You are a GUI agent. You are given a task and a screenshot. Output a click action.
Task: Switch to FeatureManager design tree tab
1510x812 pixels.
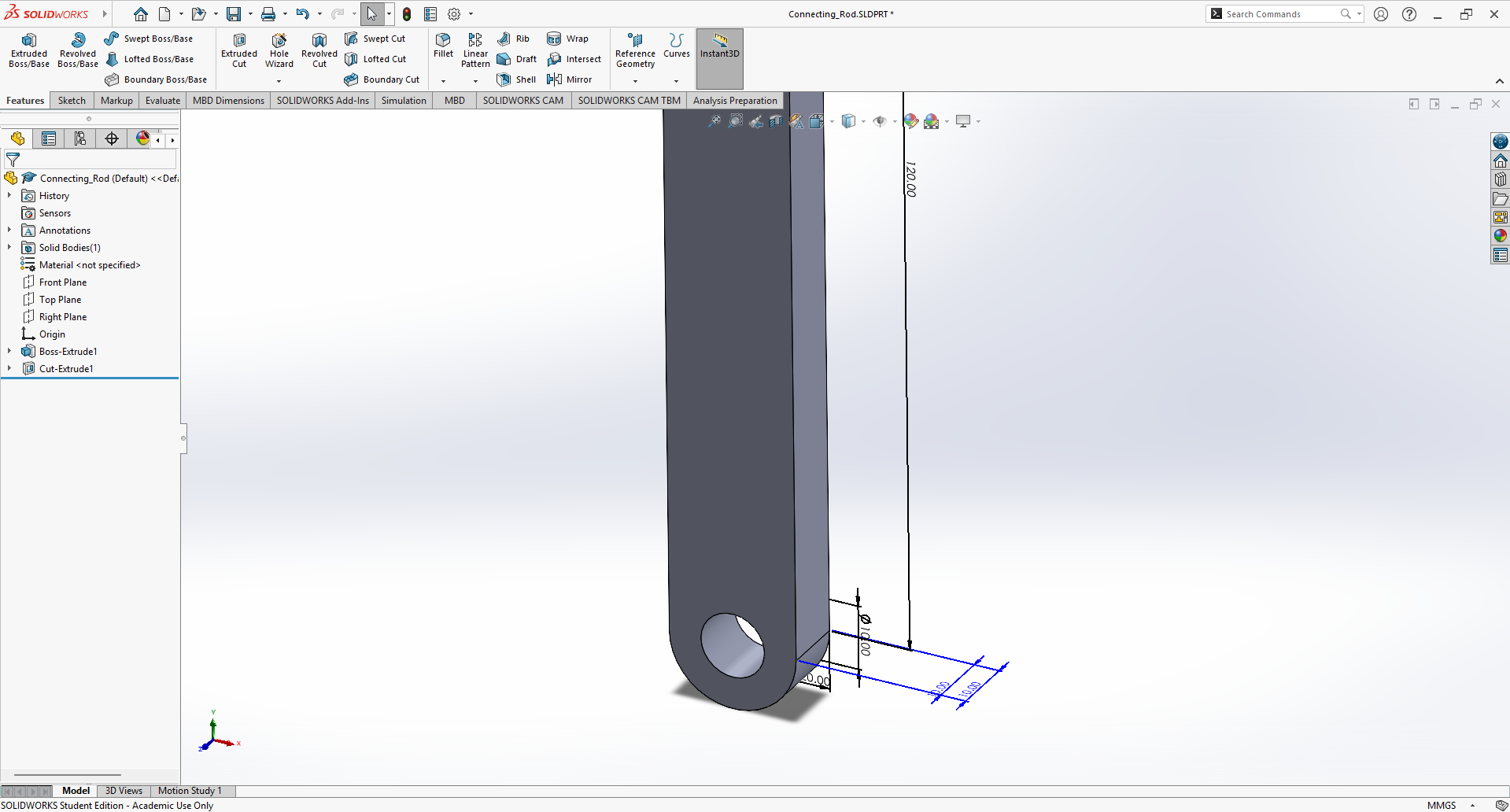click(x=17, y=139)
